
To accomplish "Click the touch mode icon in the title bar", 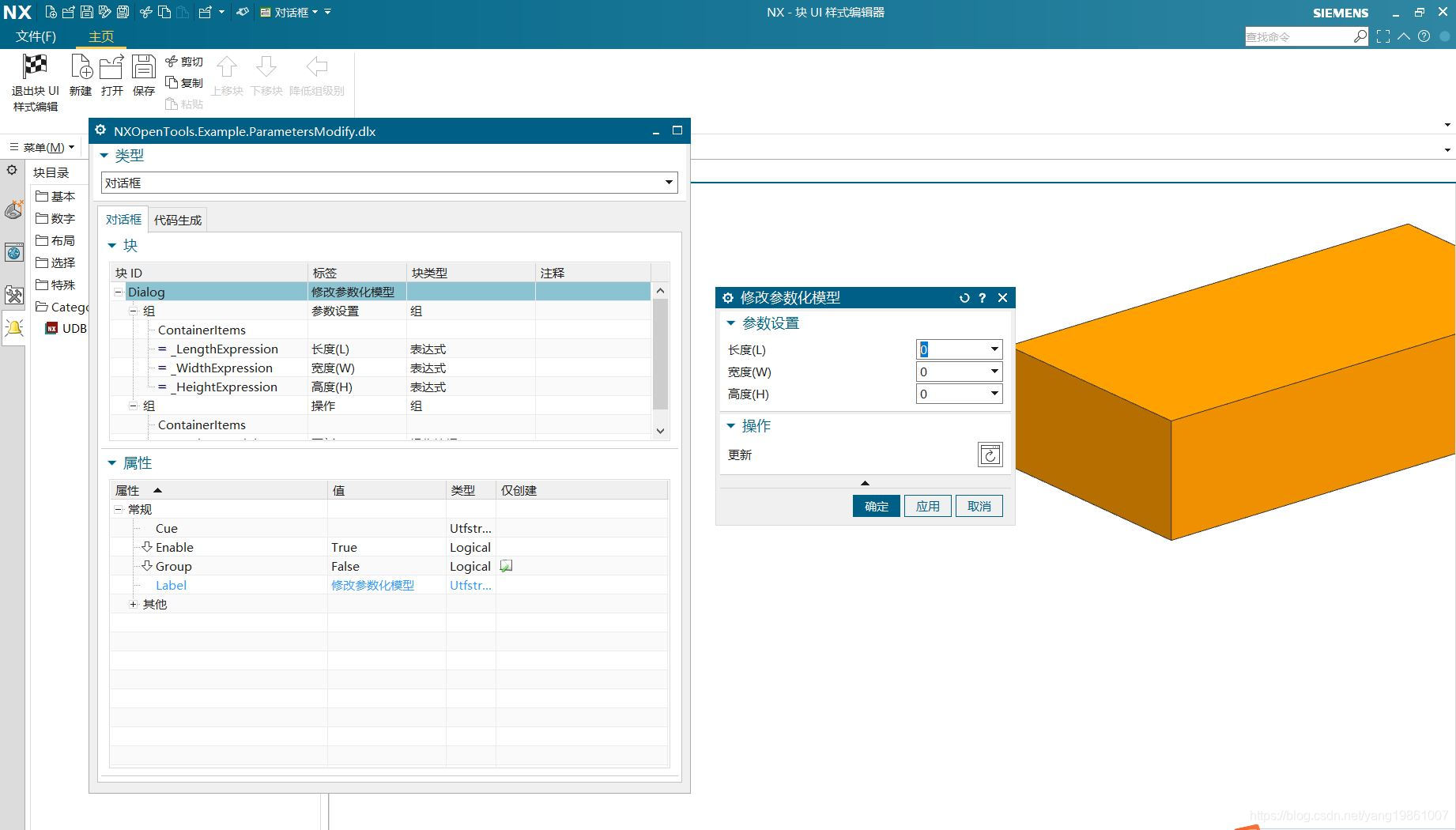I will 243,12.
